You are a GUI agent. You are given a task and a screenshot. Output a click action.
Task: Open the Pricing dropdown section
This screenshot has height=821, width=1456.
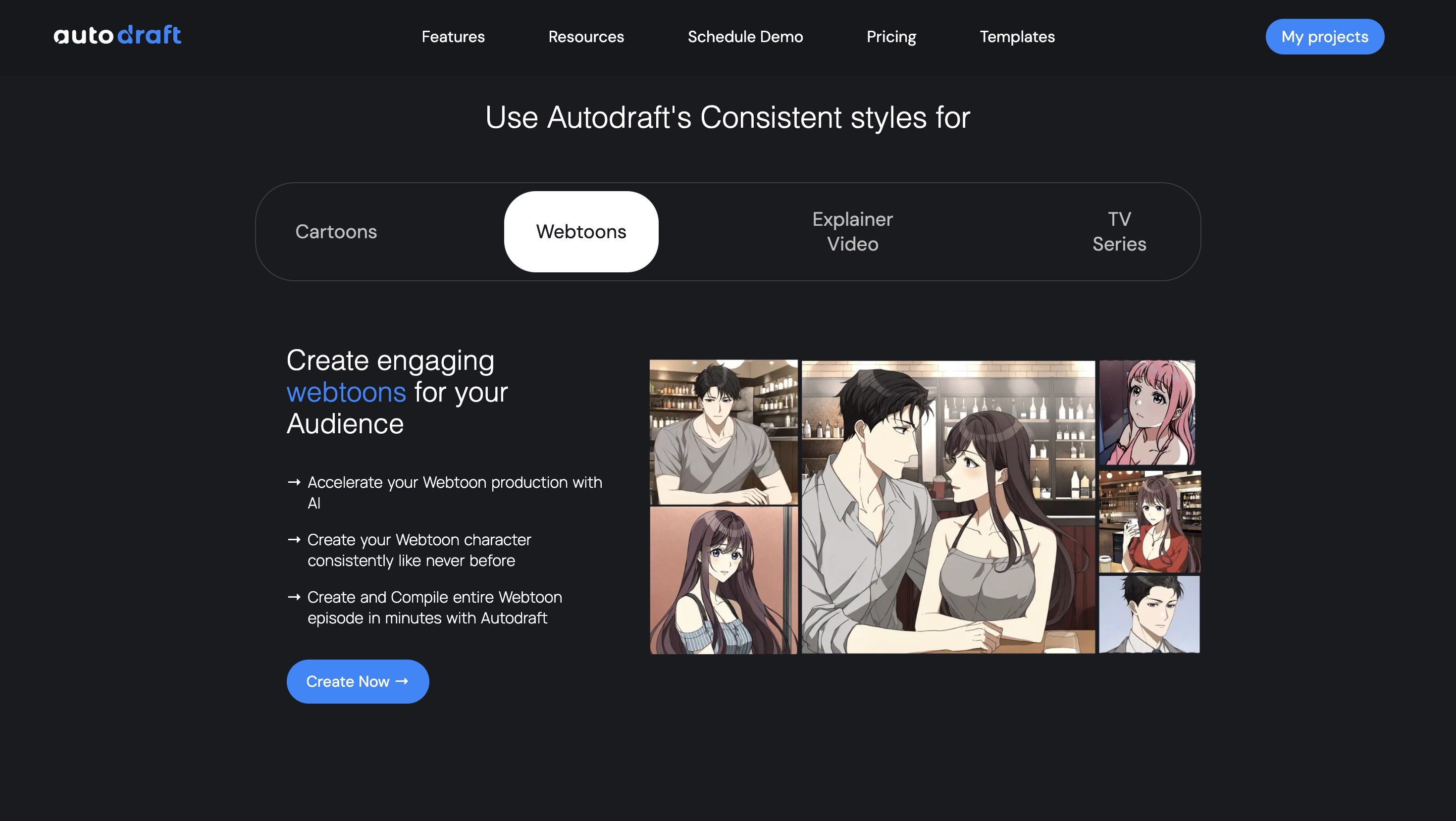(891, 37)
